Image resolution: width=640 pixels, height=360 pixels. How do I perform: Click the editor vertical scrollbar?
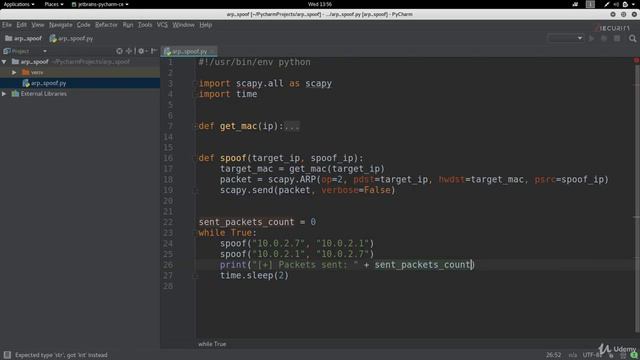(x=637, y=200)
